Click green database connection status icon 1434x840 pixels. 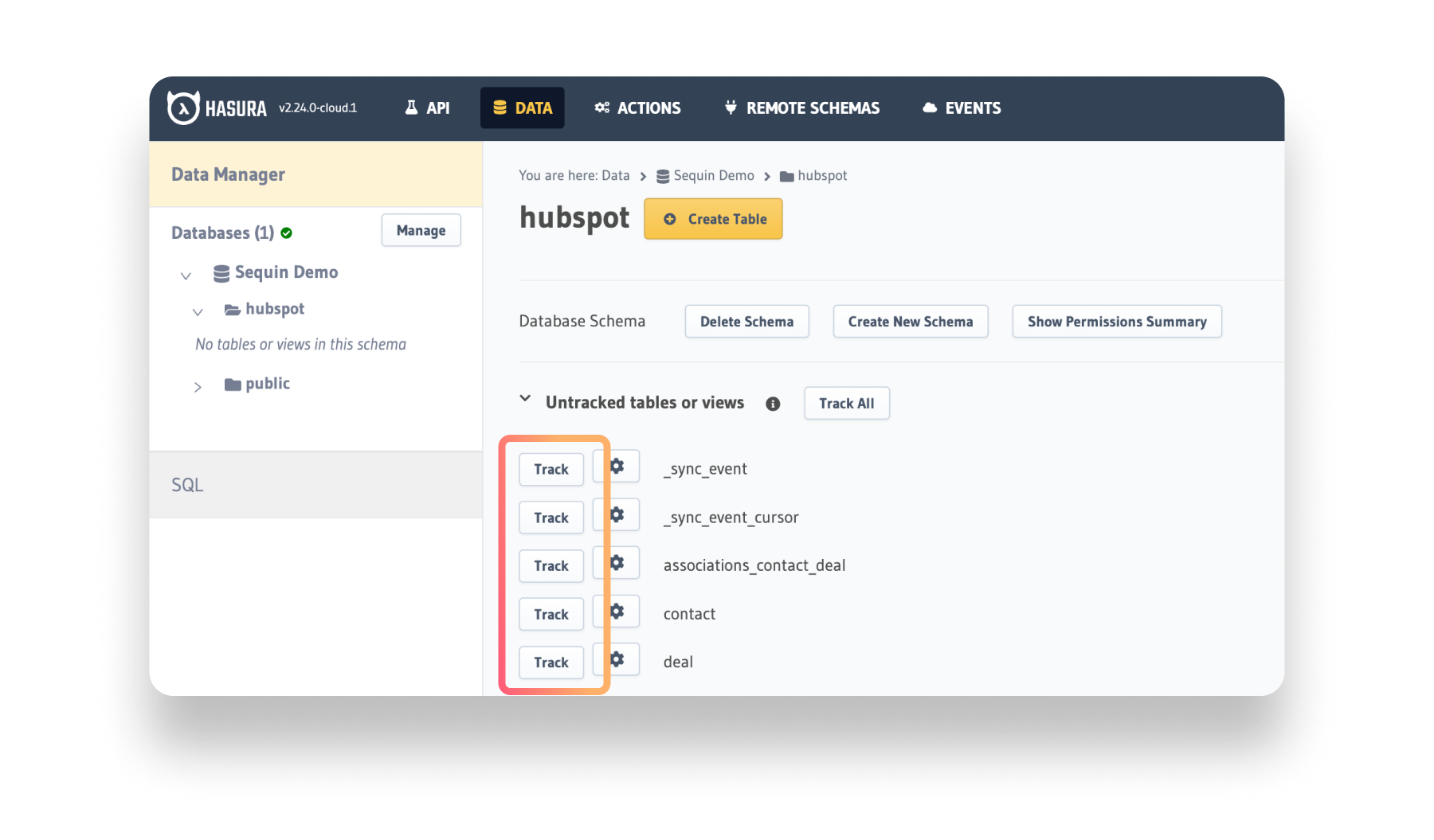(x=287, y=233)
